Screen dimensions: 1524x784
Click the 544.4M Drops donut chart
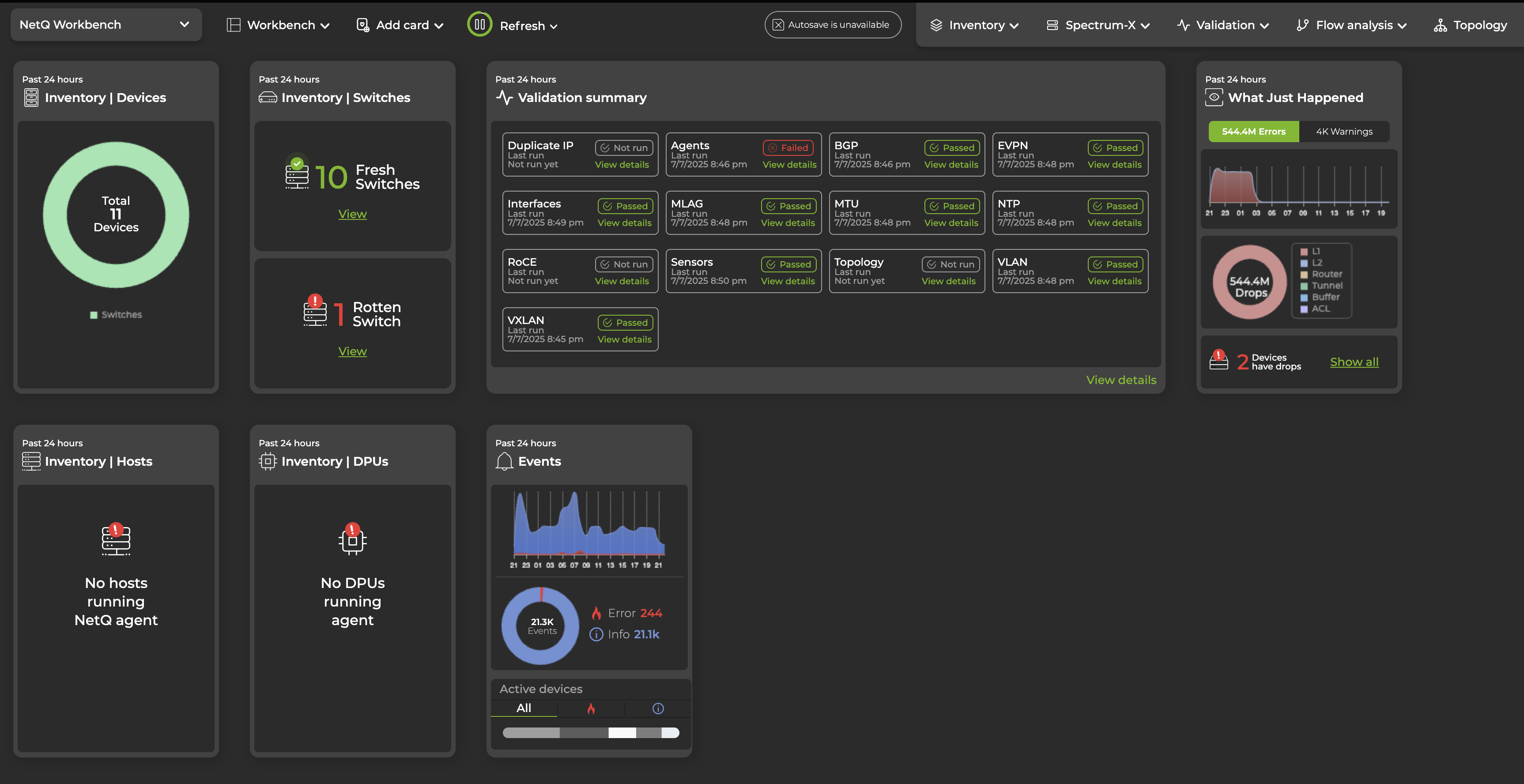[x=1249, y=282]
